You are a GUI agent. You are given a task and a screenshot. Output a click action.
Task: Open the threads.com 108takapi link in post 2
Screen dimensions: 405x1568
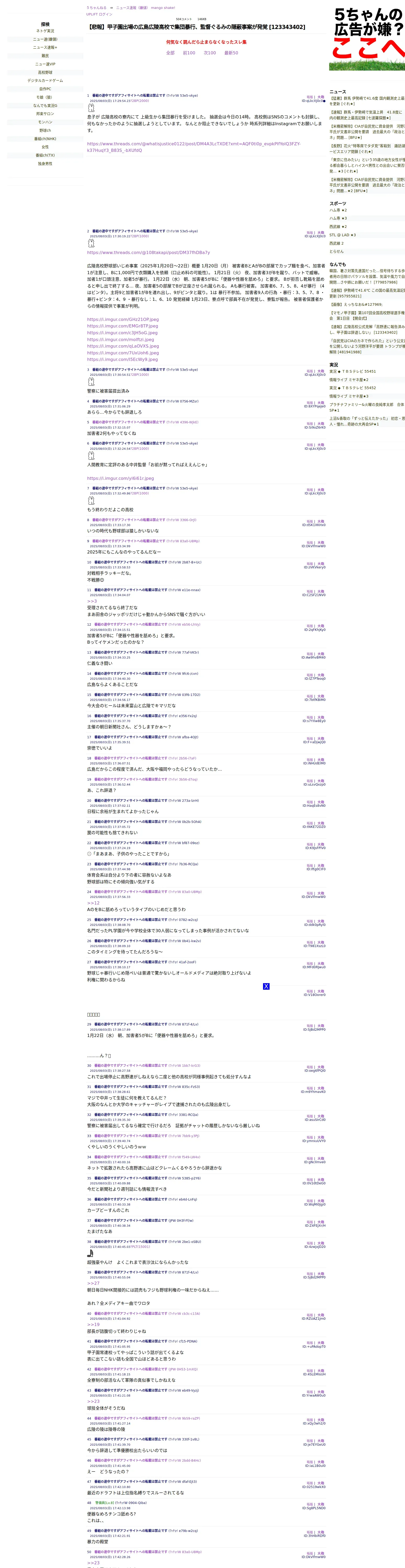click(149, 253)
